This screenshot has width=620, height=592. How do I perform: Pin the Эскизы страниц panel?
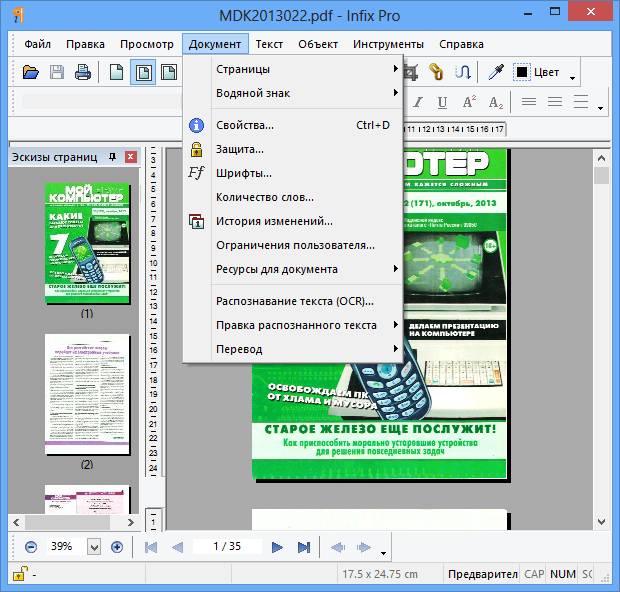(112, 157)
